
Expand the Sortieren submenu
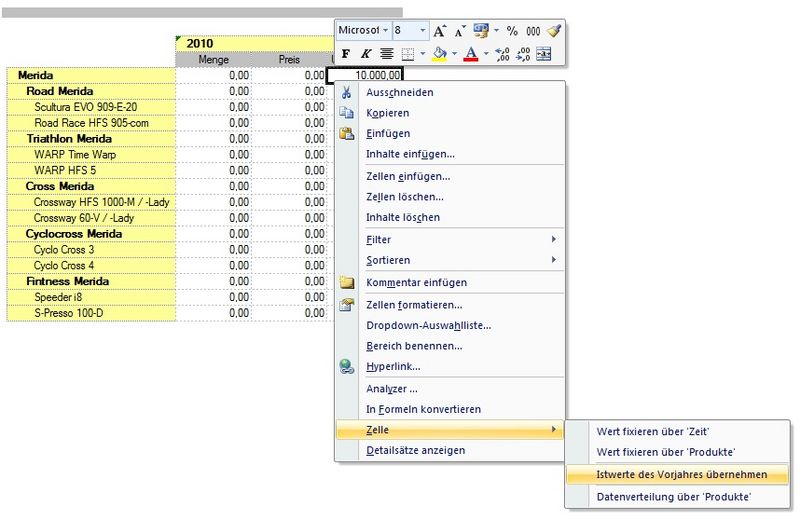point(450,260)
